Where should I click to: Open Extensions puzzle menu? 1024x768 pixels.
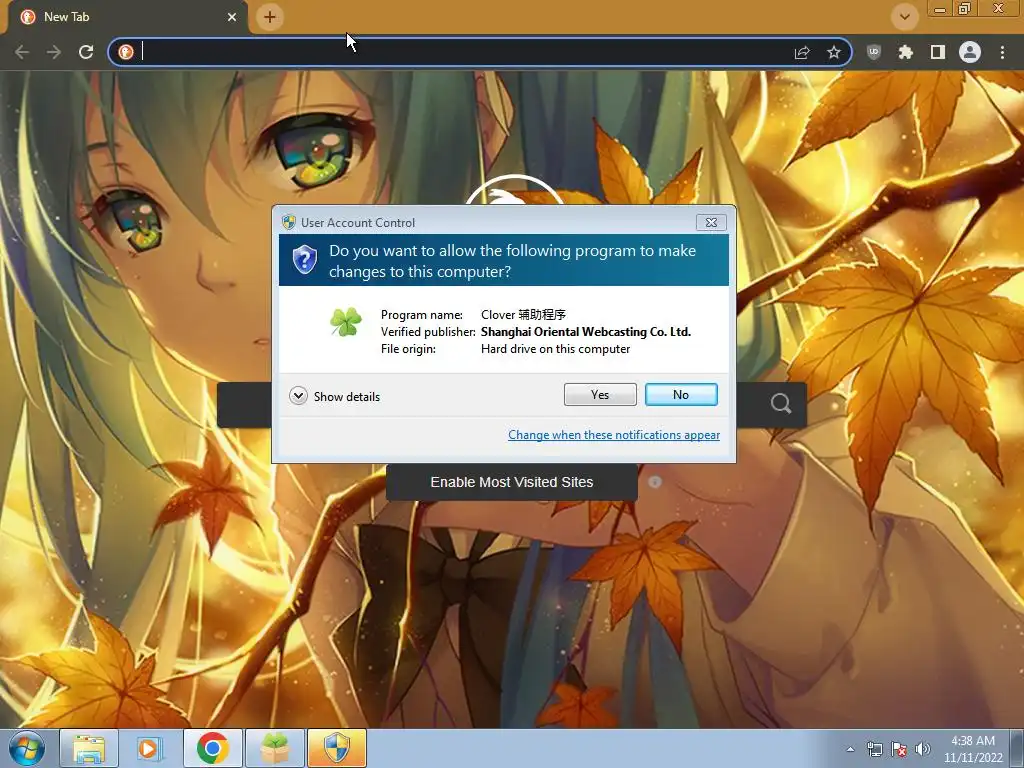tap(905, 52)
